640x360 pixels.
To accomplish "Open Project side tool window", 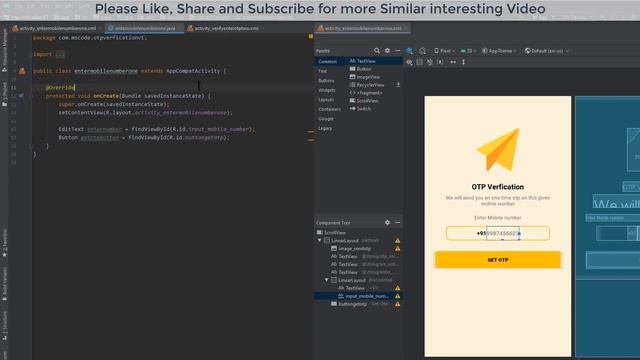I will 4,94.
